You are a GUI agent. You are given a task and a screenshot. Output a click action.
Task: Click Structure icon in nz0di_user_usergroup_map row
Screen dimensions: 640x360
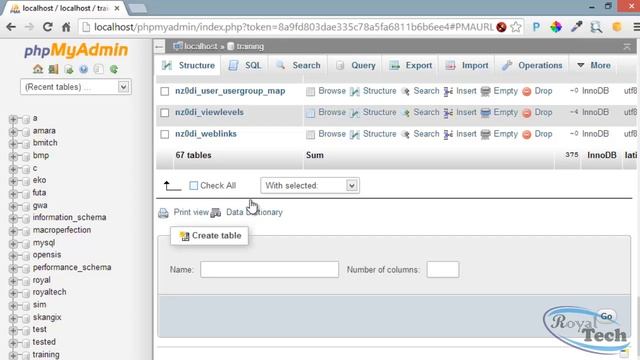355,91
